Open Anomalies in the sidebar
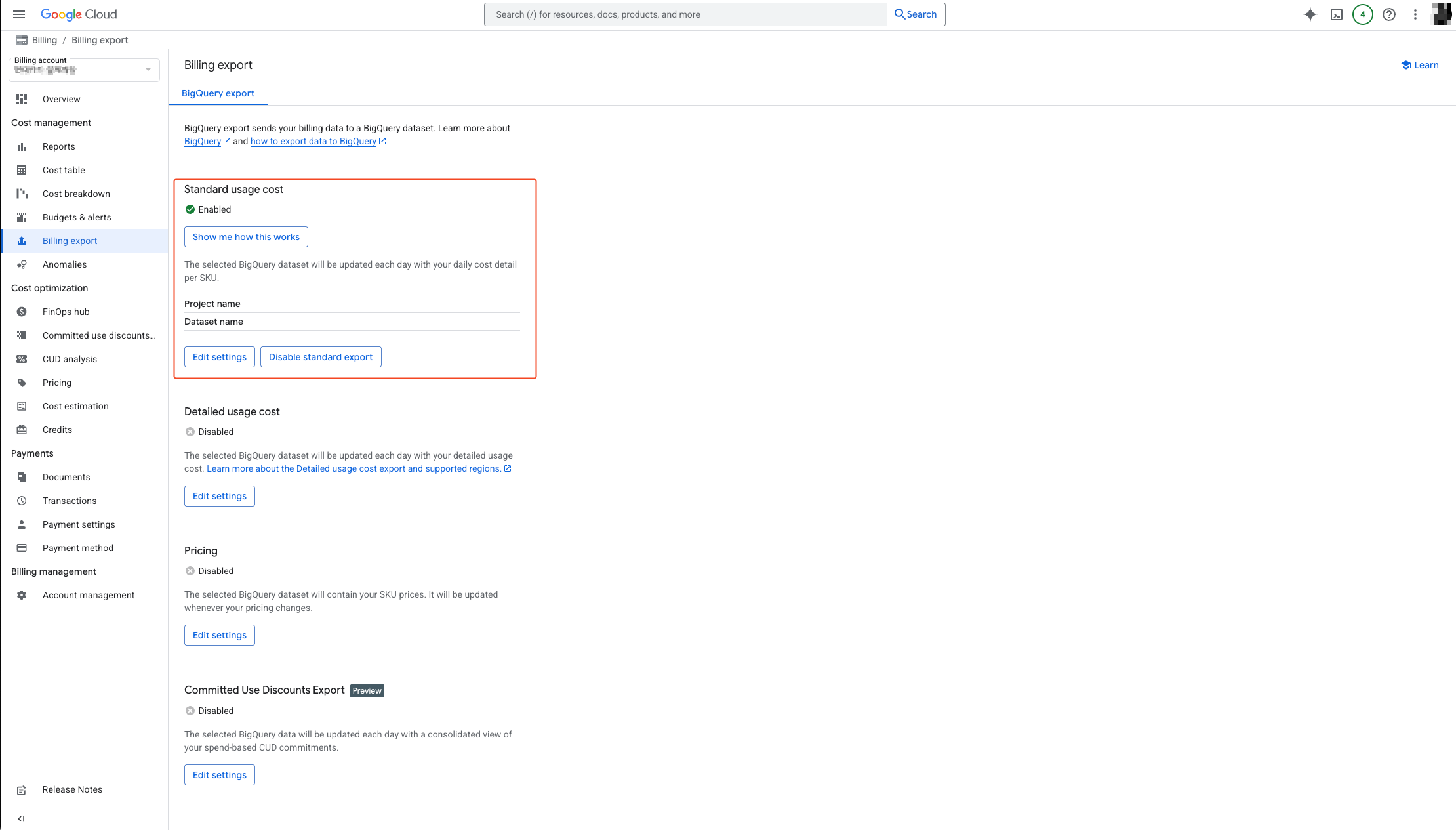The image size is (1456, 830). [64, 264]
